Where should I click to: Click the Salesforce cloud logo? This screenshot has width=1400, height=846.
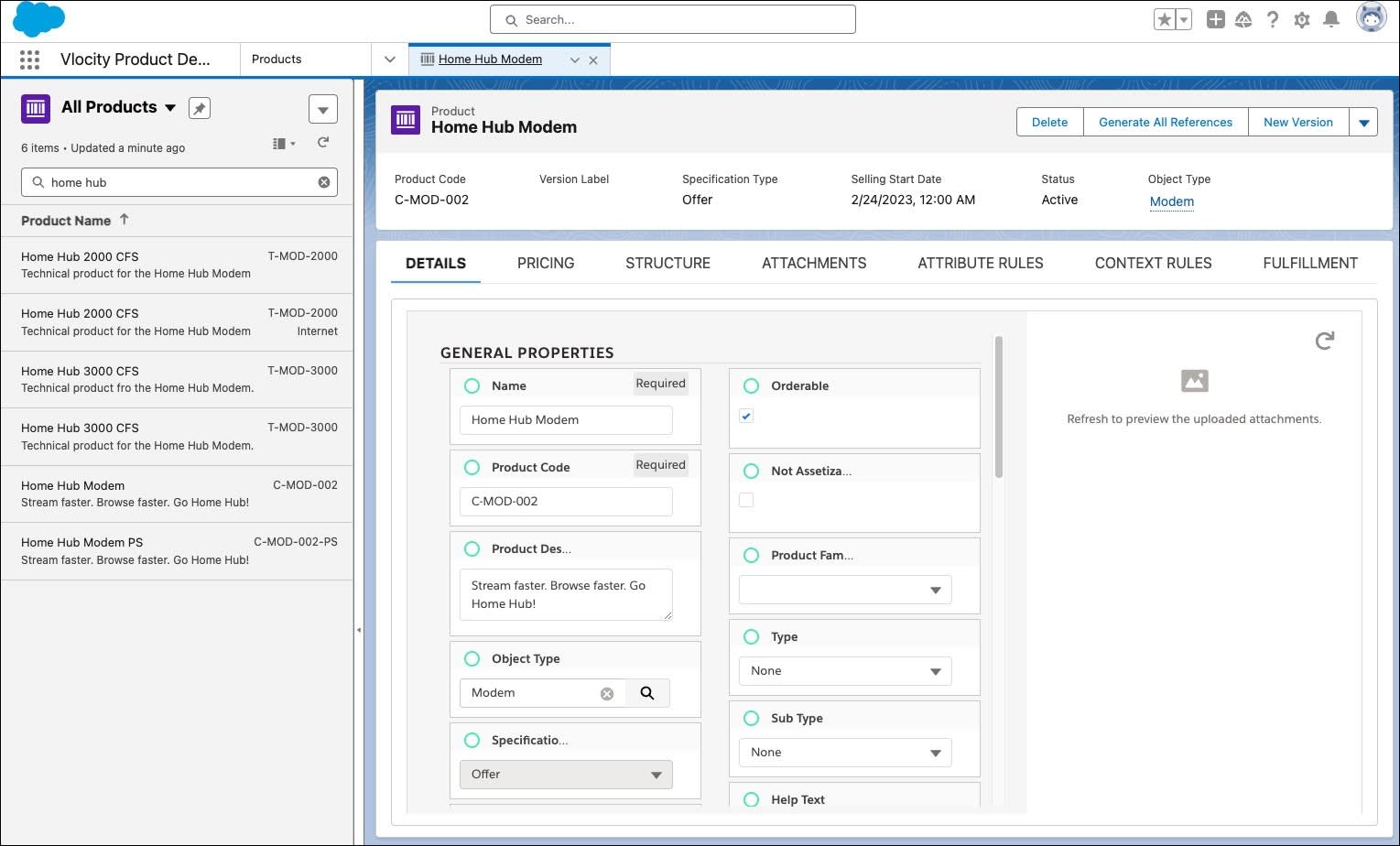pyautogui.click(x=38, y=19)
